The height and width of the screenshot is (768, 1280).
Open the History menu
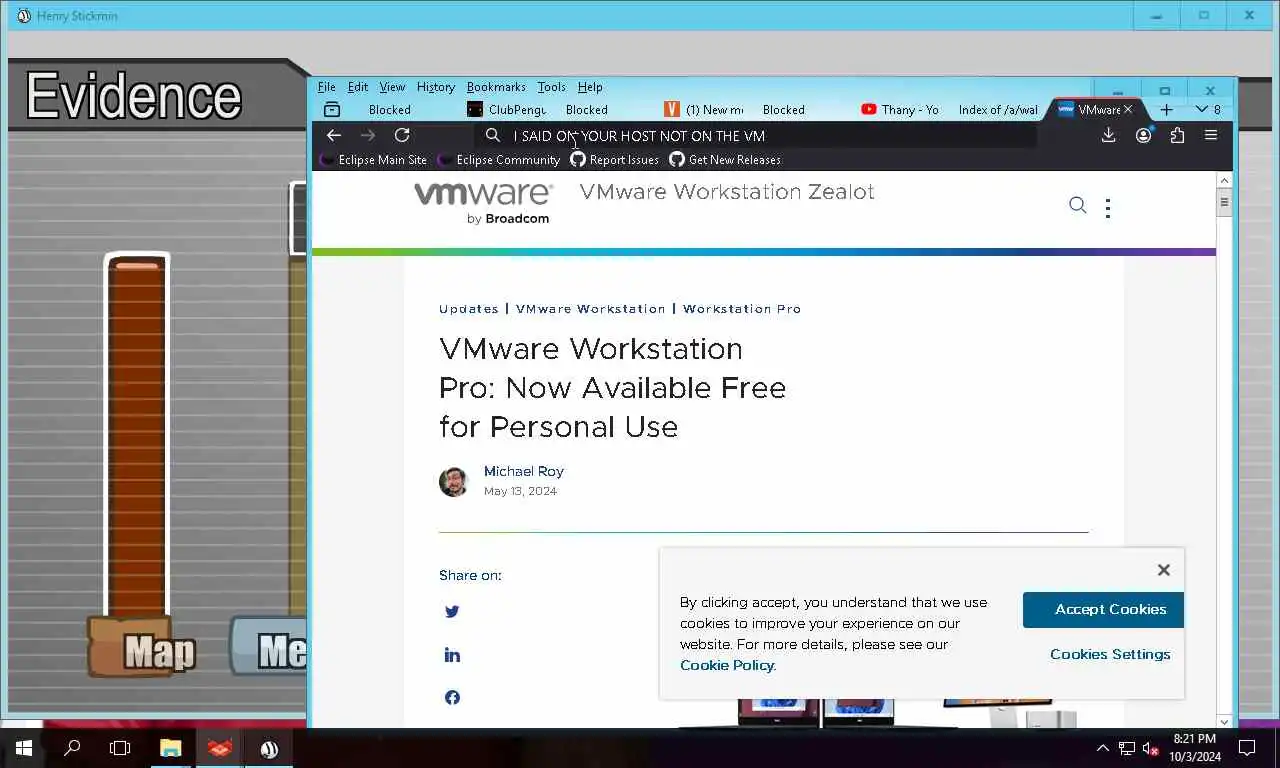pos(436,87)
